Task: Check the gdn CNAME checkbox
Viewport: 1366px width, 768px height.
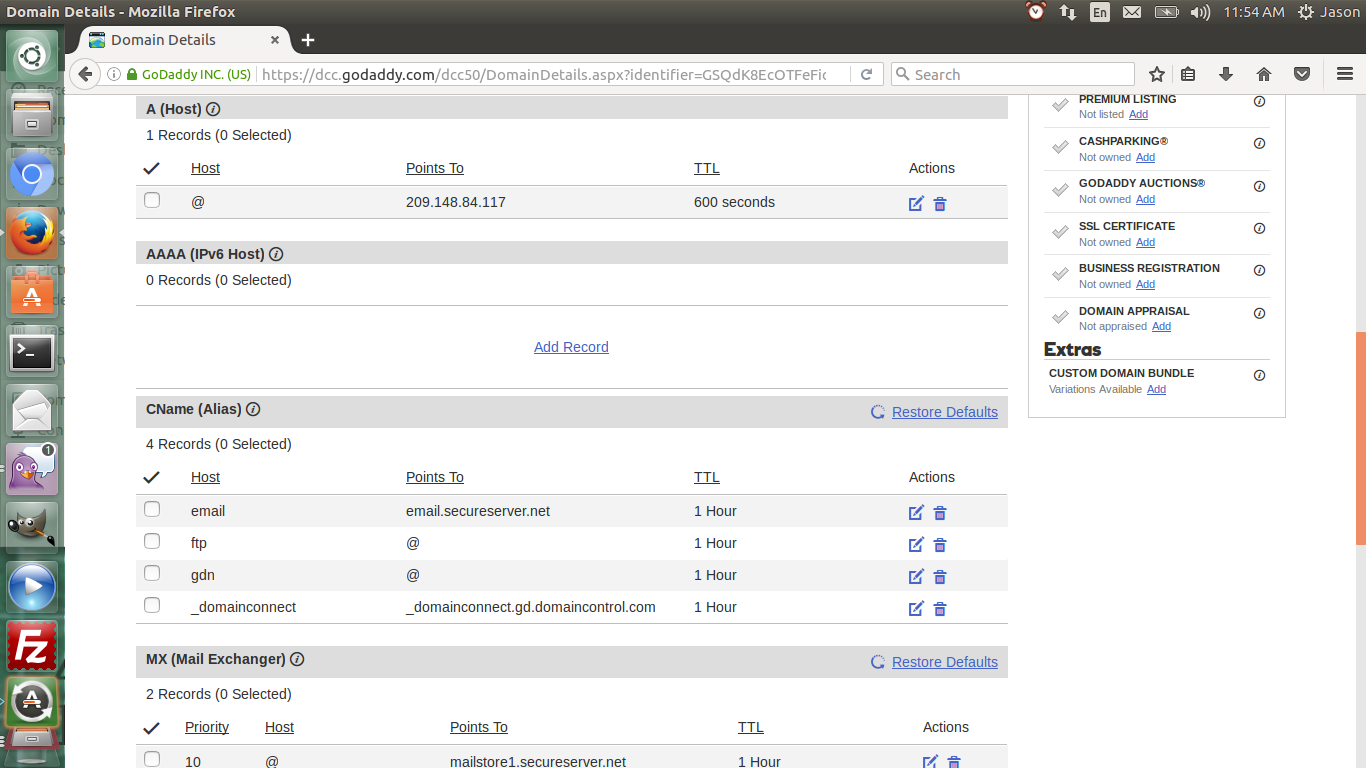Action: click(152, 573)
